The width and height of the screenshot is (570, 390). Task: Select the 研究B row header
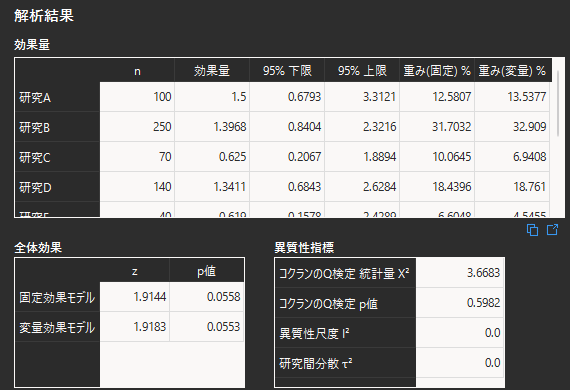click(57, 127)
